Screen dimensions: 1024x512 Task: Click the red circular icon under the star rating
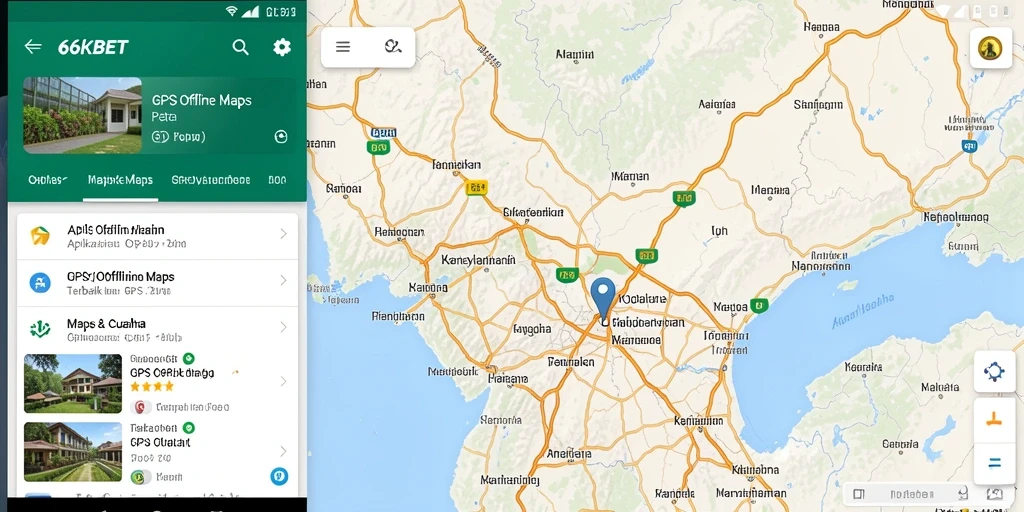[140, 407]
